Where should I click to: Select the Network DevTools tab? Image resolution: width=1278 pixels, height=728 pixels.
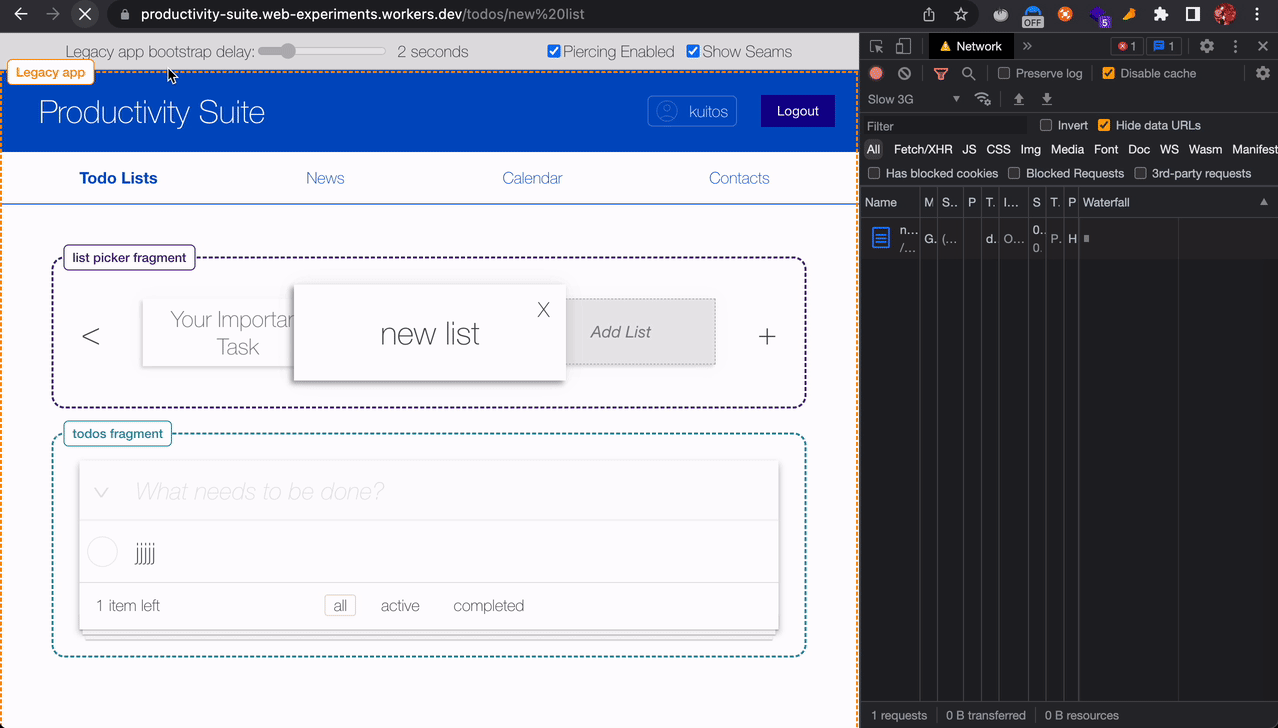pyautogui.click(x=971, y=46)
